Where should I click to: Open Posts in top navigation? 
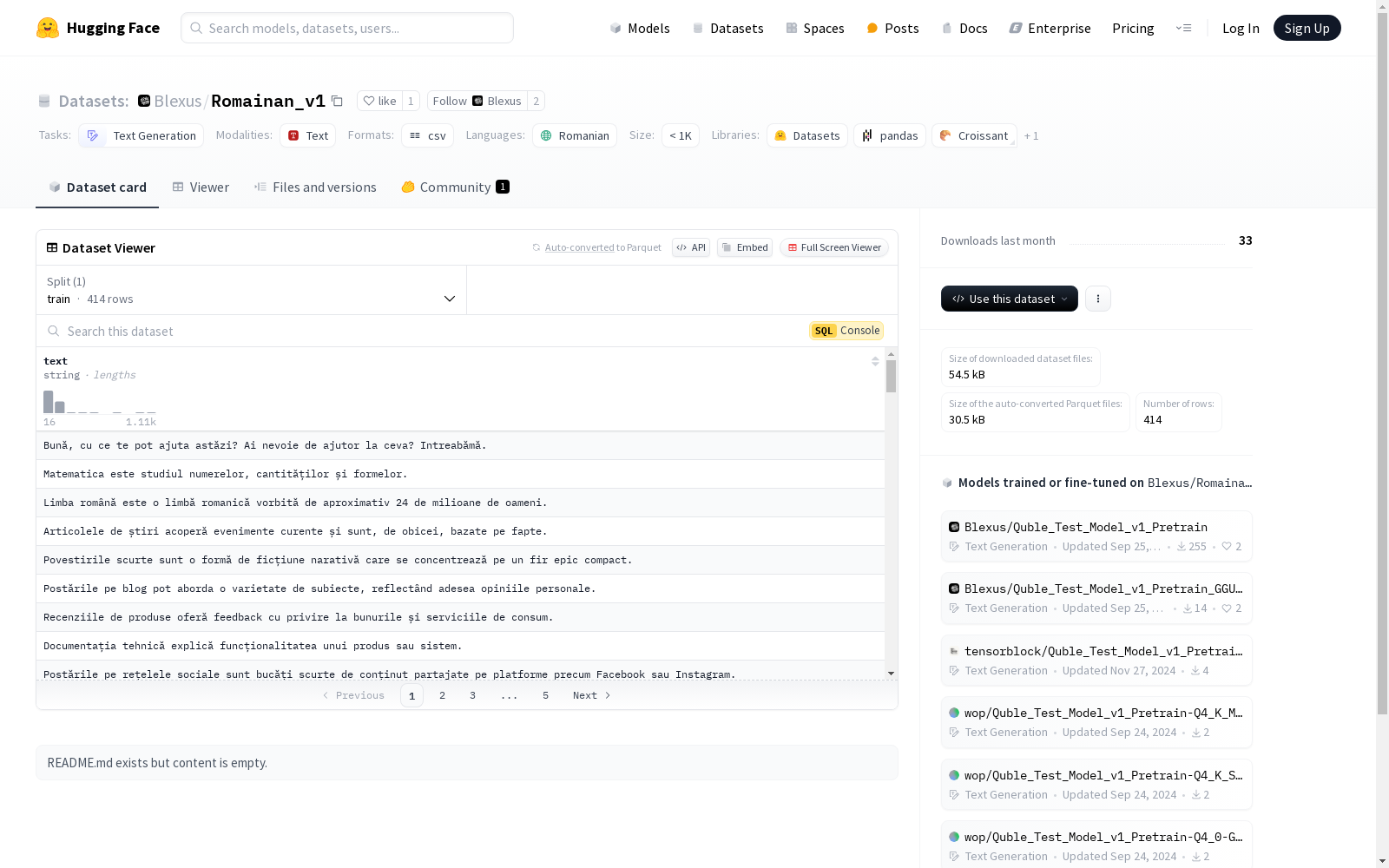coord(892,28)
